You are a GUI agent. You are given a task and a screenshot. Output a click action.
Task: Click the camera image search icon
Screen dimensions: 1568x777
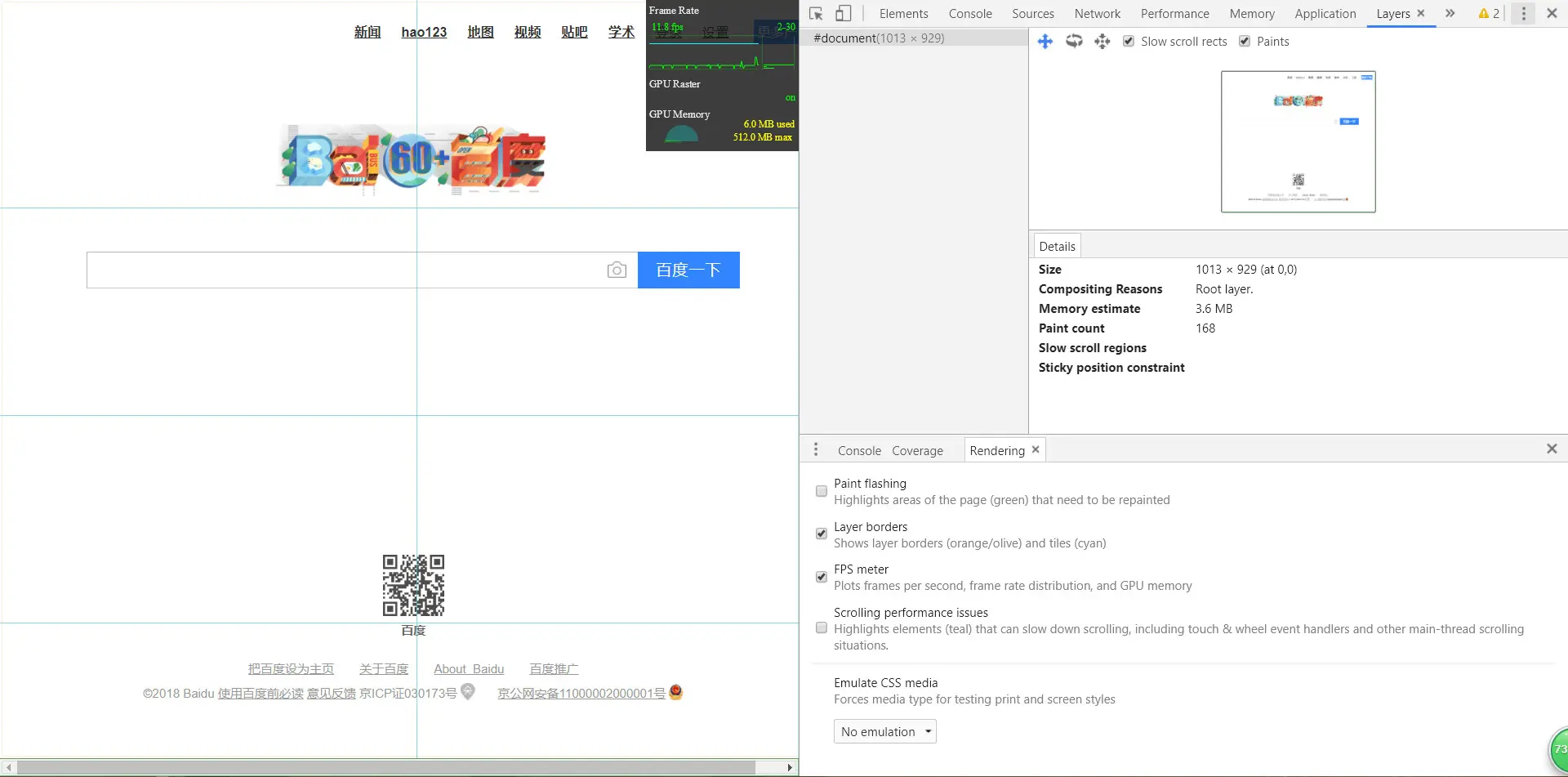pyautogui.click(x=617, y=270)
